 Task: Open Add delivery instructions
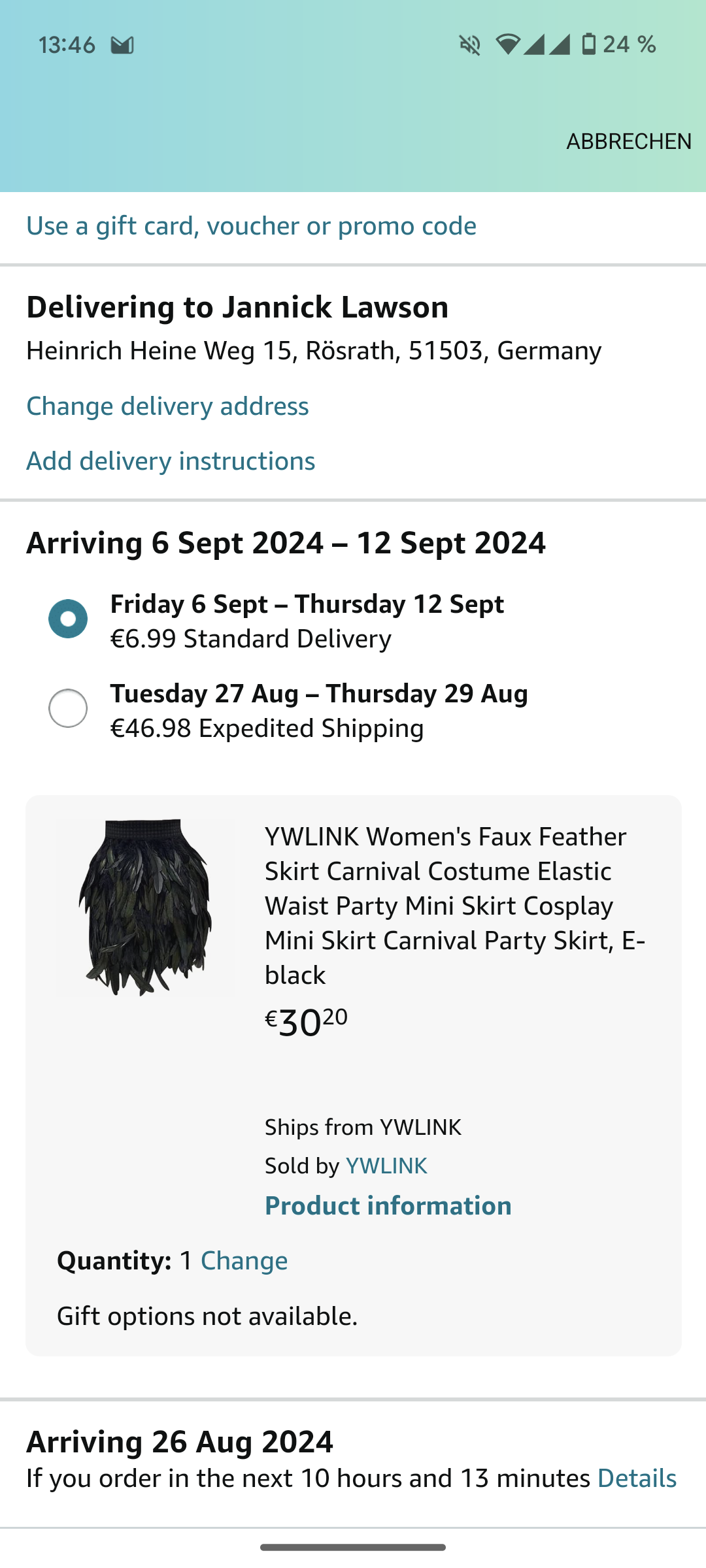coord(171,461)
